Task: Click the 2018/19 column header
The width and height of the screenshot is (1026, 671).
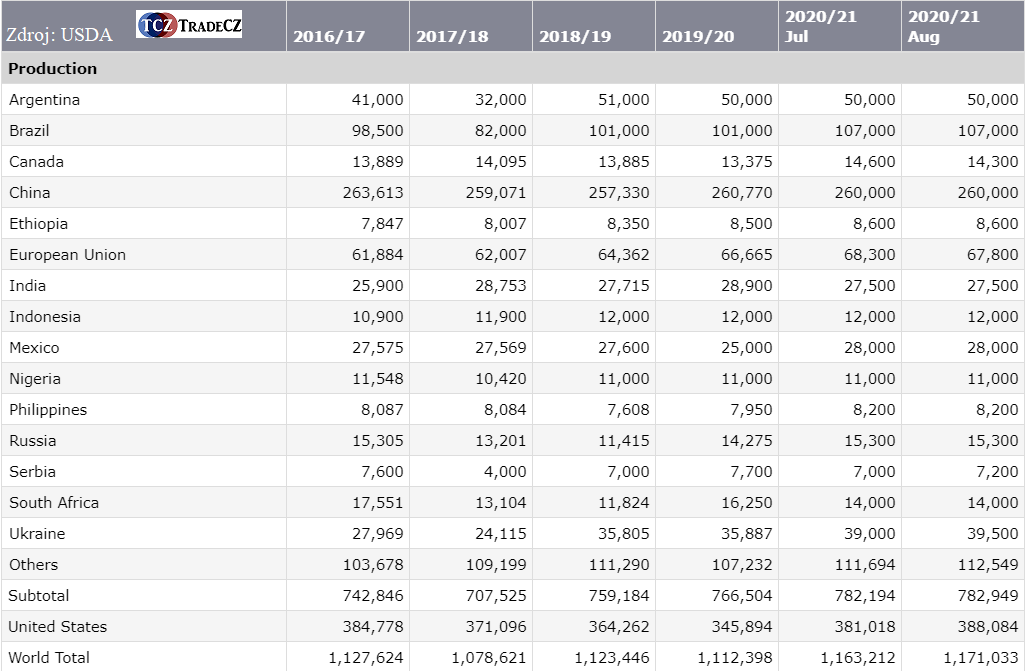Action: click(x=575, y=37)
